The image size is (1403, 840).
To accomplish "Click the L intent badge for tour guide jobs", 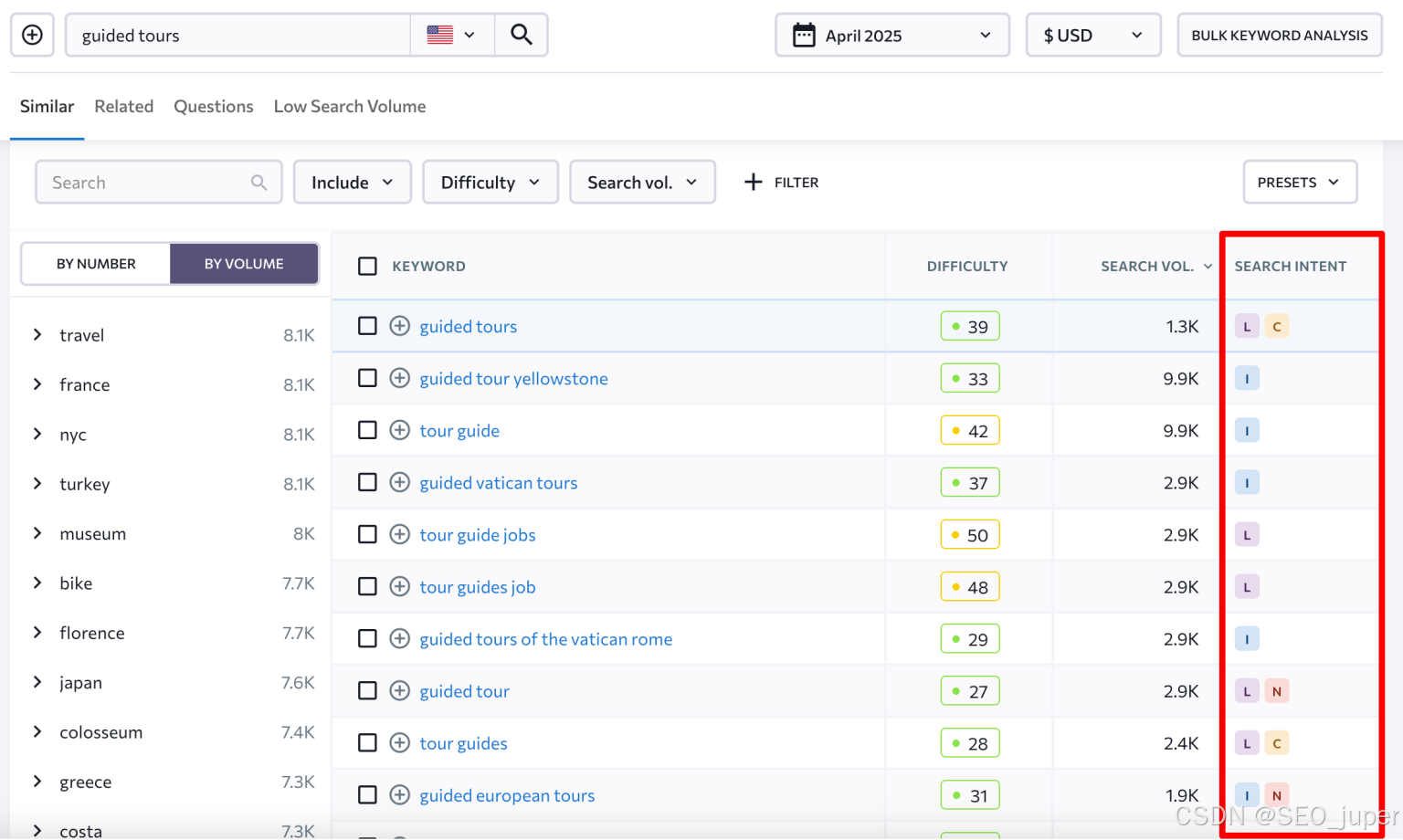I will [x=1247, y=534].
